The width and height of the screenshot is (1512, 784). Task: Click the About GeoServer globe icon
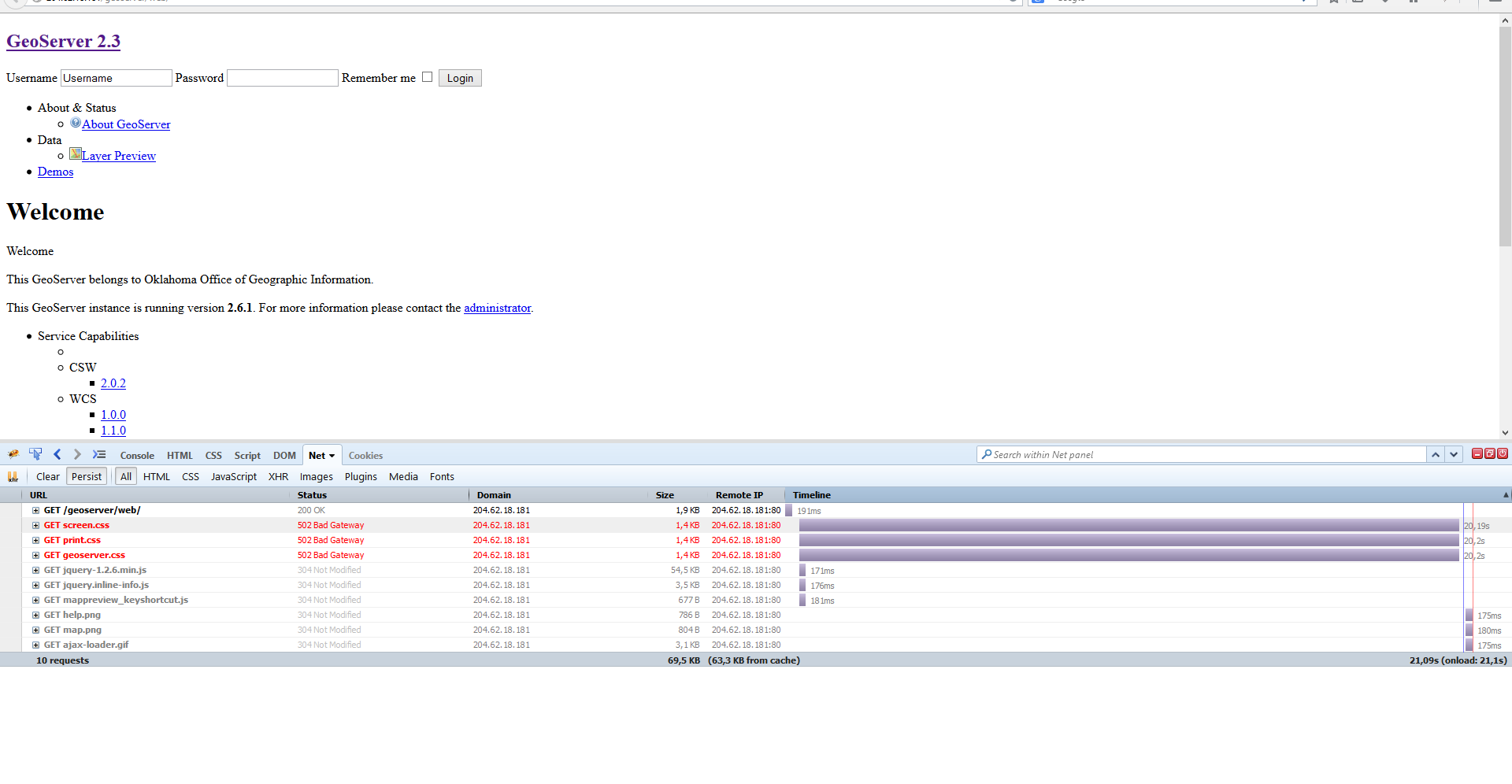[76, 123]
